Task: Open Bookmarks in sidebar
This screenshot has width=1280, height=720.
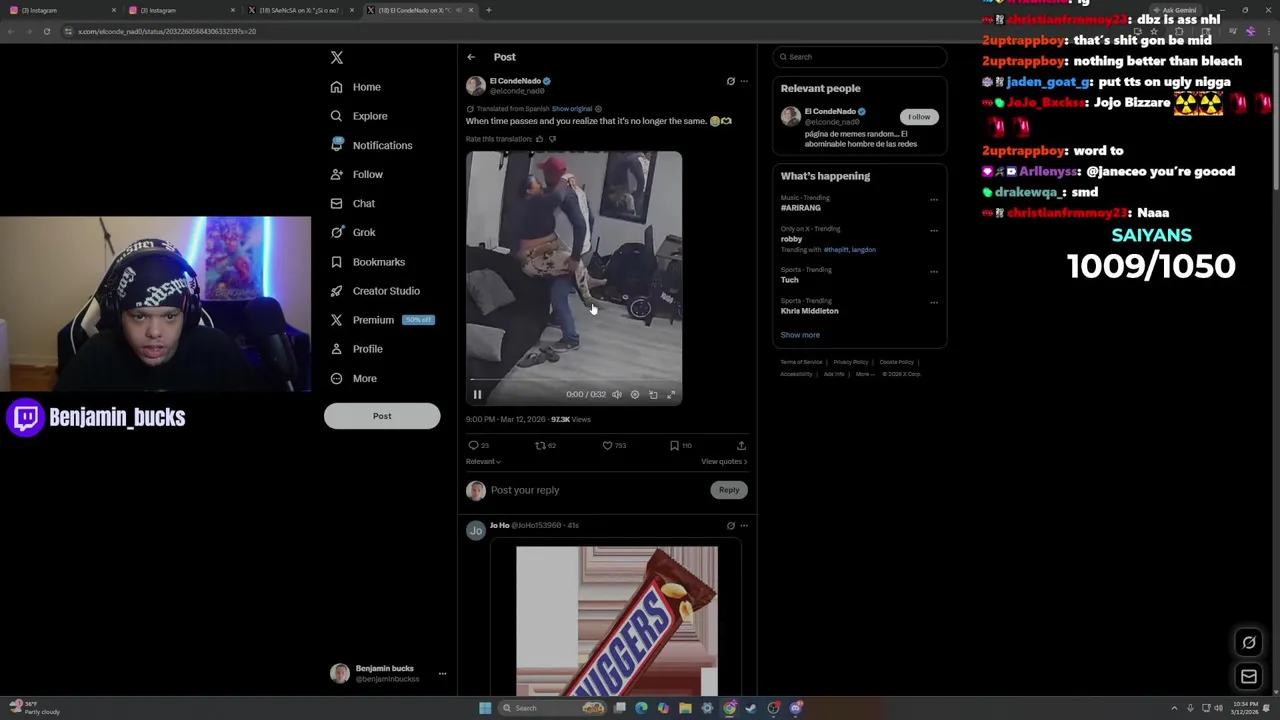Action: [x=368, y=262]
